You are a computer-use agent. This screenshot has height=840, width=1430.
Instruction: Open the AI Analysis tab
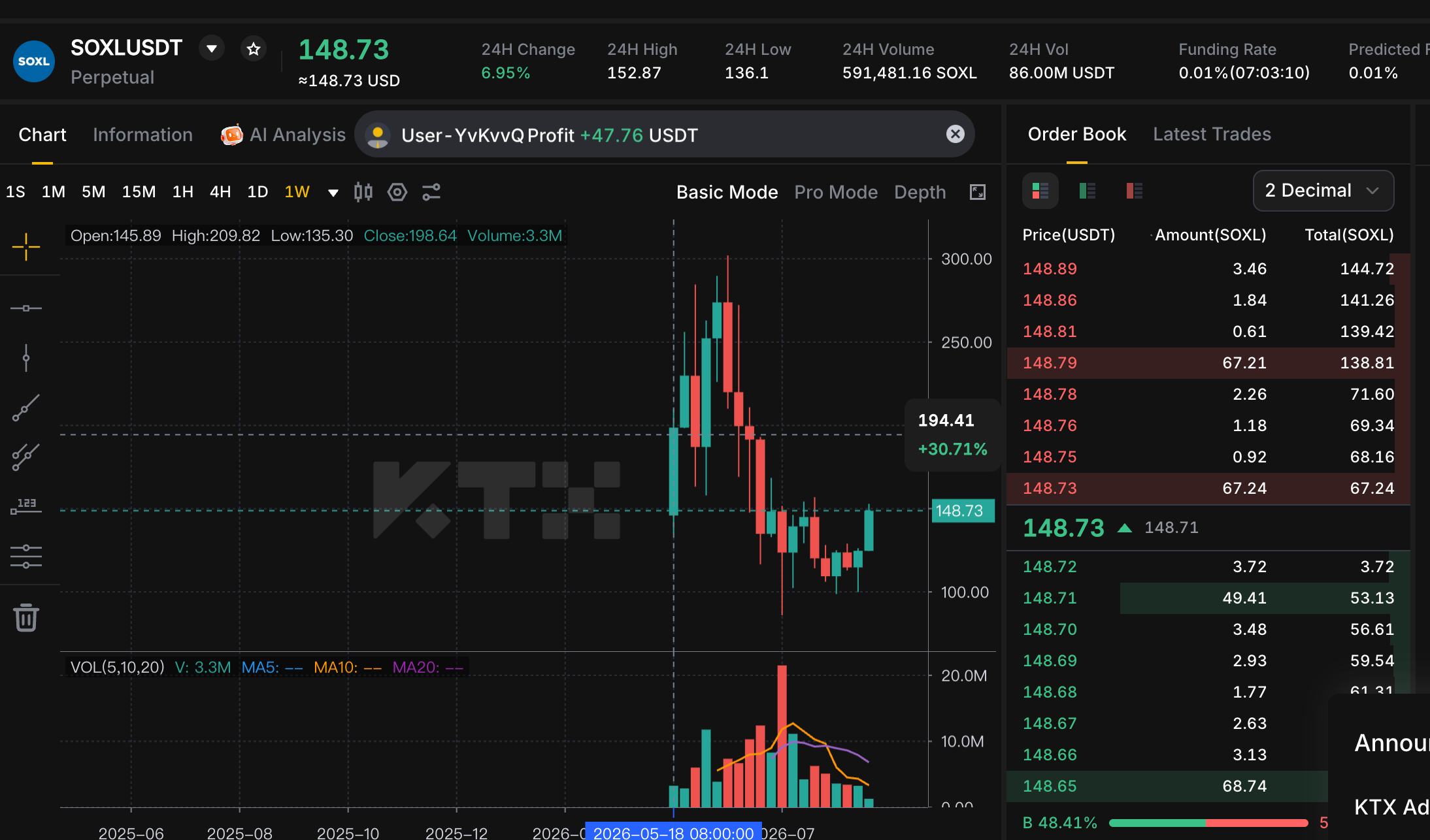[x=283, y=135]
